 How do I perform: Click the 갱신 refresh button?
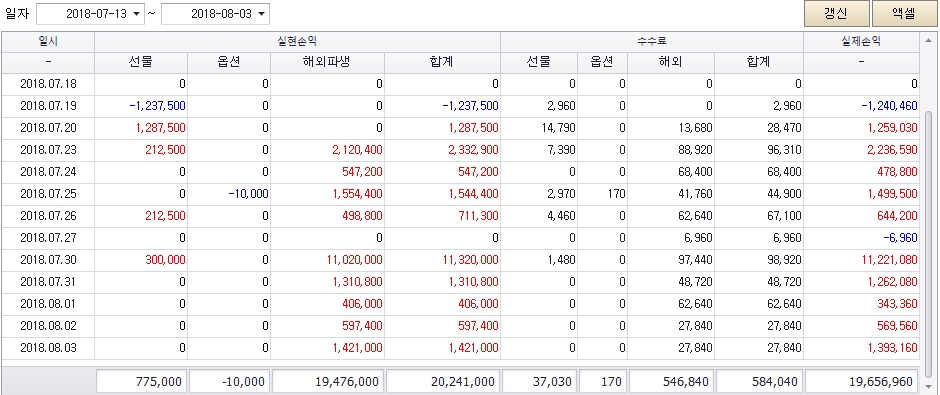click(836, 14)
